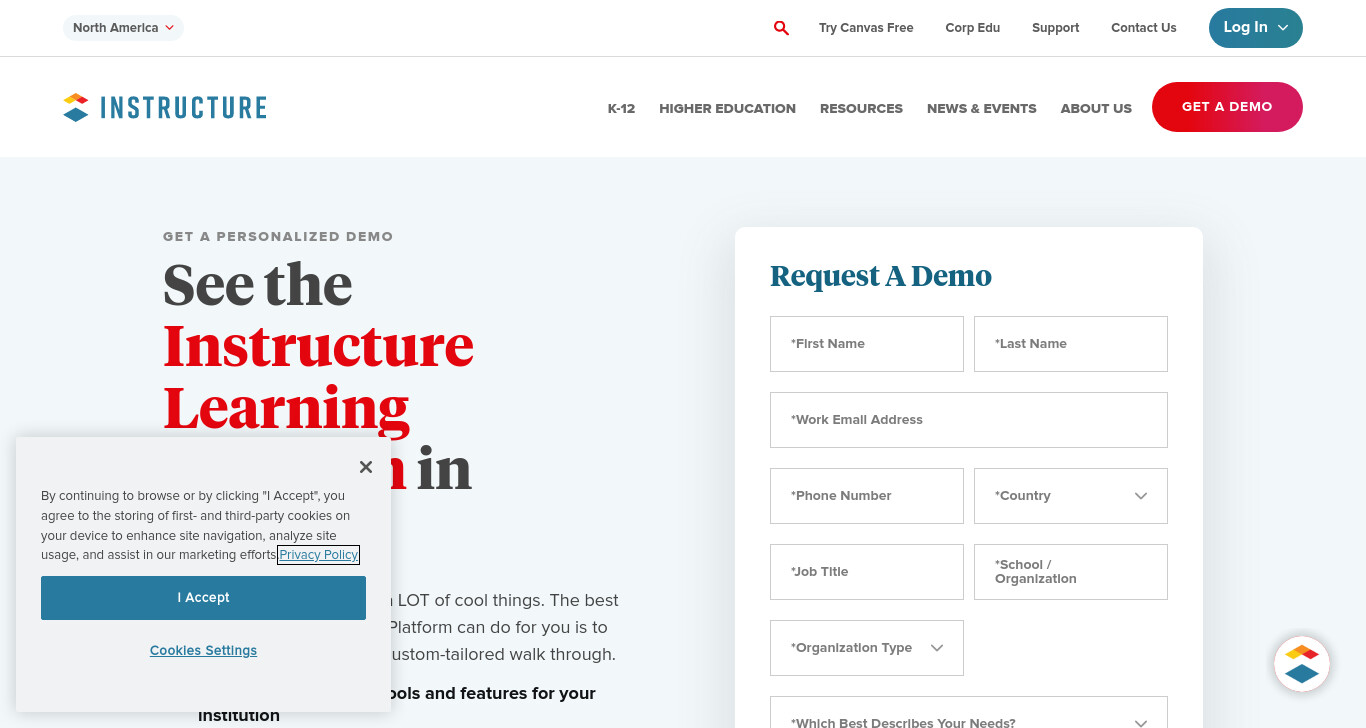Click the red search magnifier icon
1366x728 pixels.
[781, 28]
